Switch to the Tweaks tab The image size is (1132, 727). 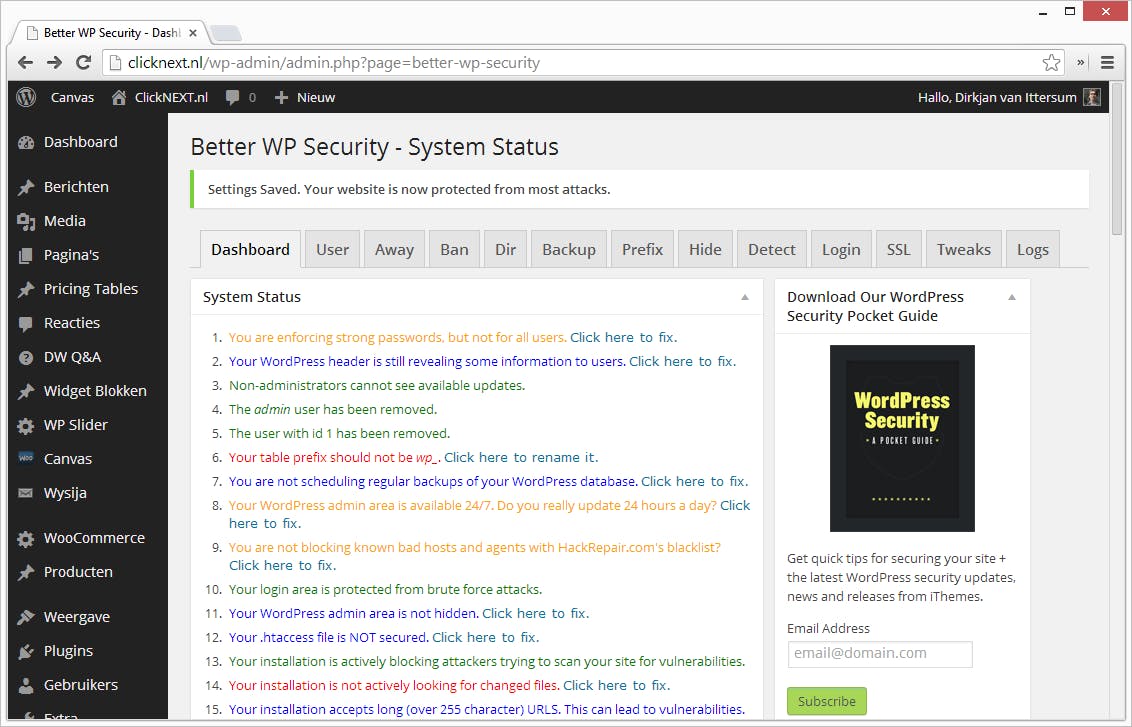pos(963,250)
